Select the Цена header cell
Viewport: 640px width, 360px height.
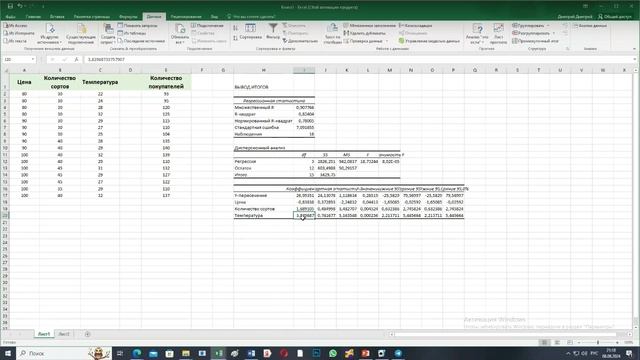pyautogui.click(x=24, y=82)
